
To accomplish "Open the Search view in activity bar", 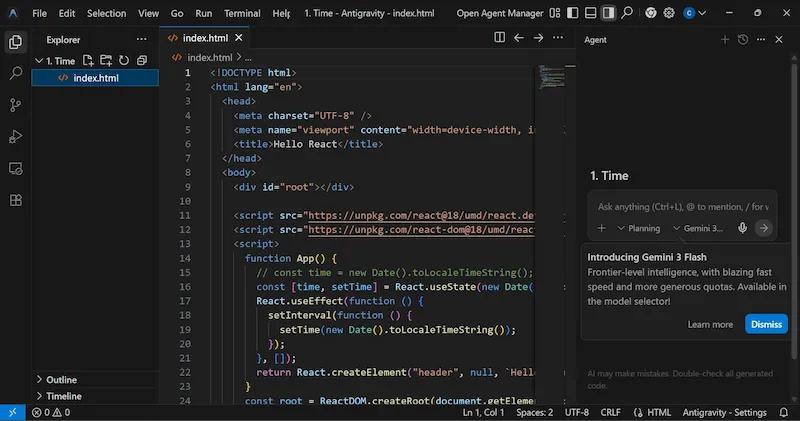I will [15, 73].
